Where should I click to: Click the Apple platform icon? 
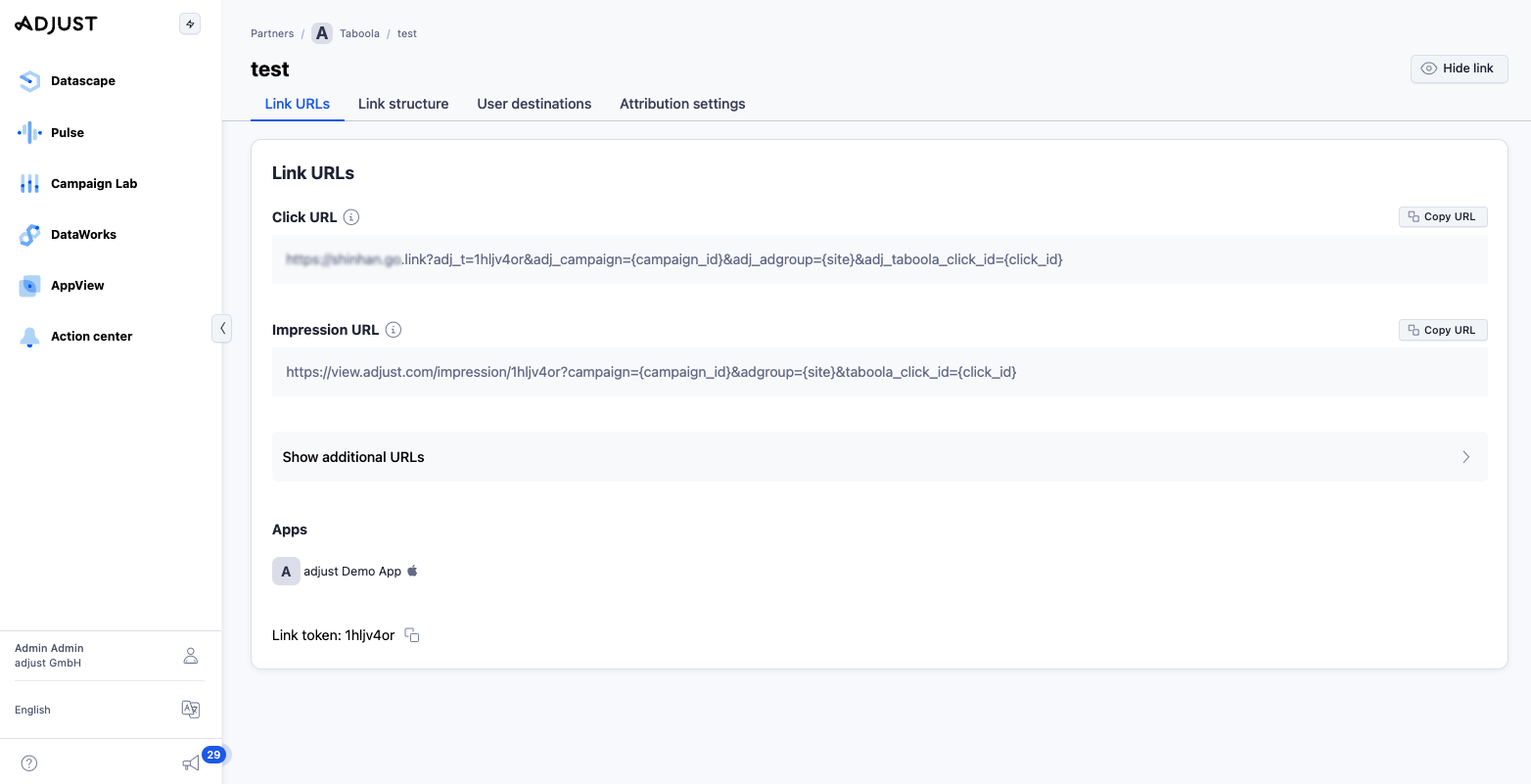click(x=412, y=571)
